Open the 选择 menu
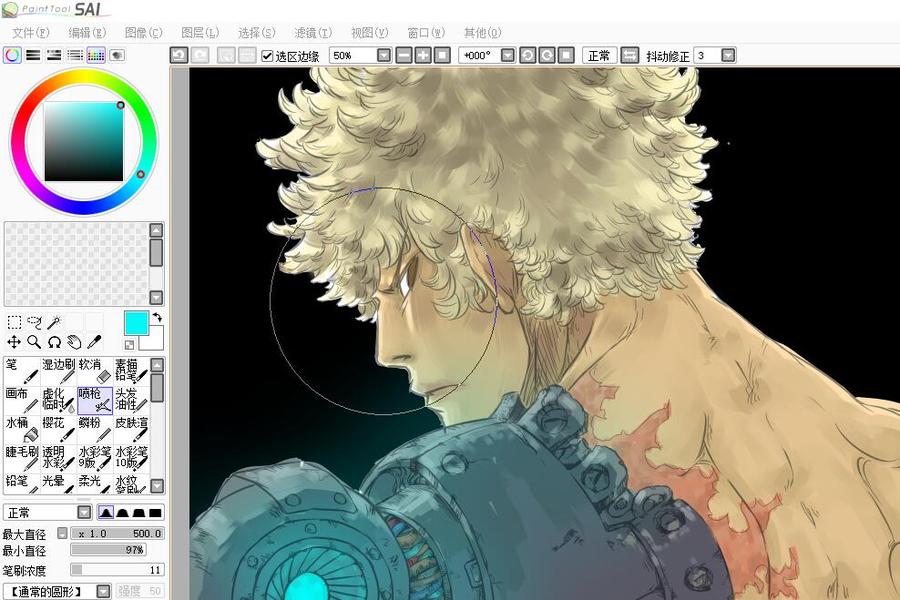This screenshot has width=900, height=600. (257, 33)
